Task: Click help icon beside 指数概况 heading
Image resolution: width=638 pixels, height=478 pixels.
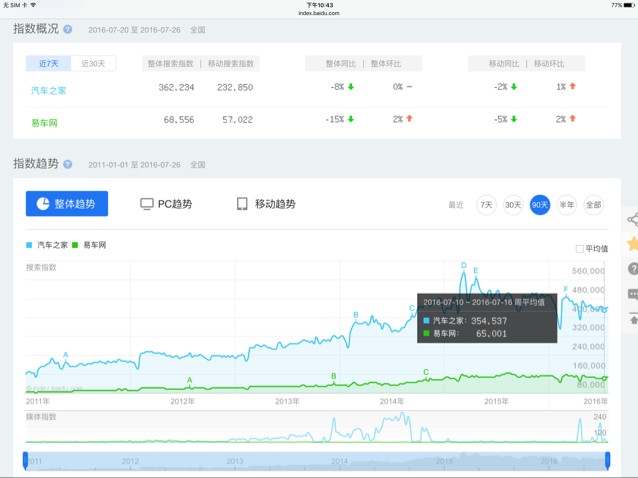Action: point(68,30)
